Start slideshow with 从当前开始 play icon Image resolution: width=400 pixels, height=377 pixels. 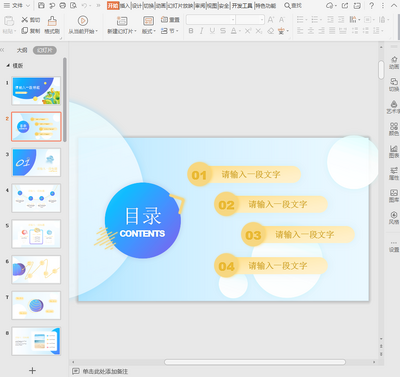coord(83,21)
